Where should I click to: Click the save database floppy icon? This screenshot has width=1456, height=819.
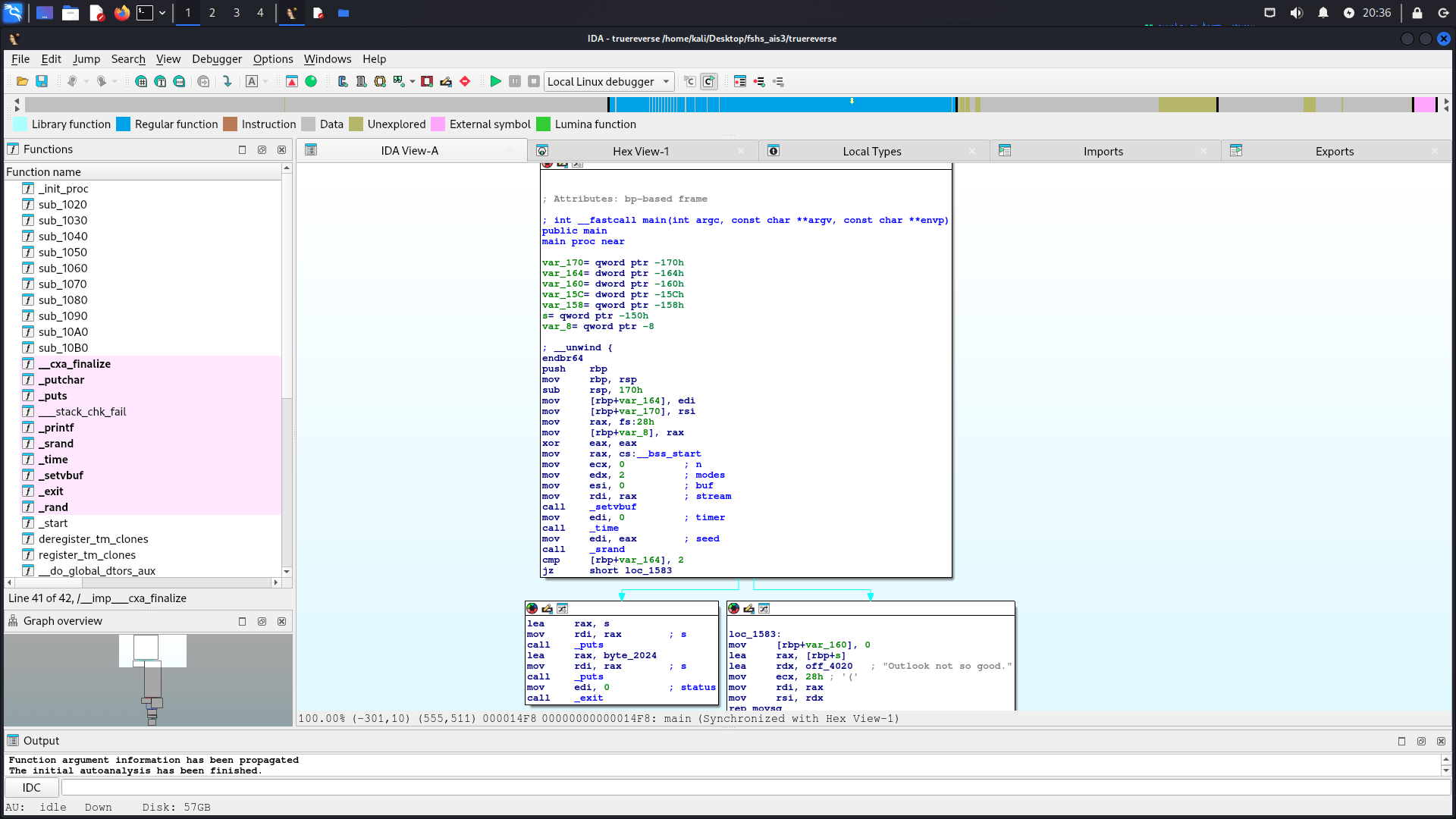pos(42,82)
